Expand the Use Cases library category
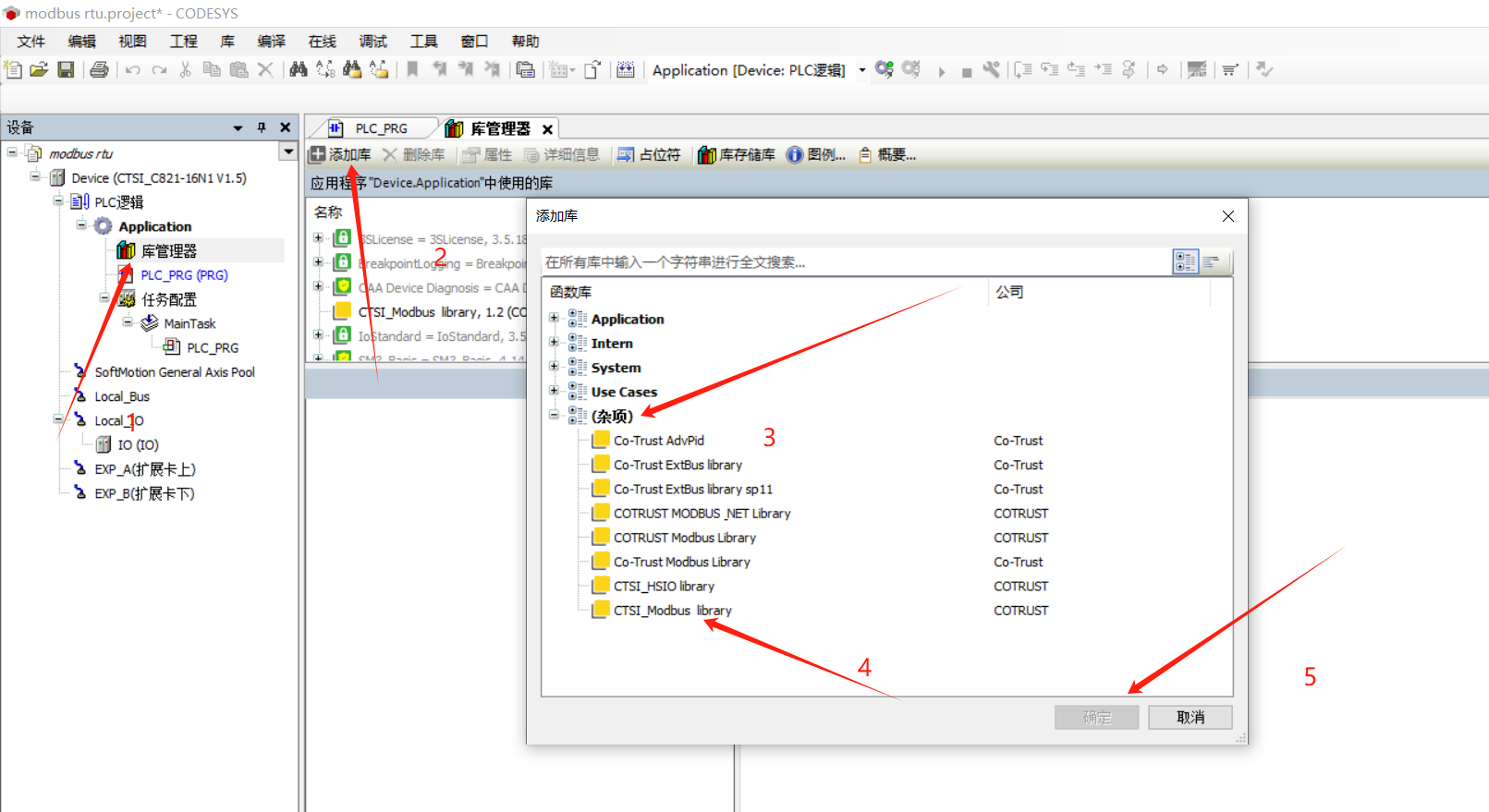Screen dimensions: 1489x812 [554, 390]
